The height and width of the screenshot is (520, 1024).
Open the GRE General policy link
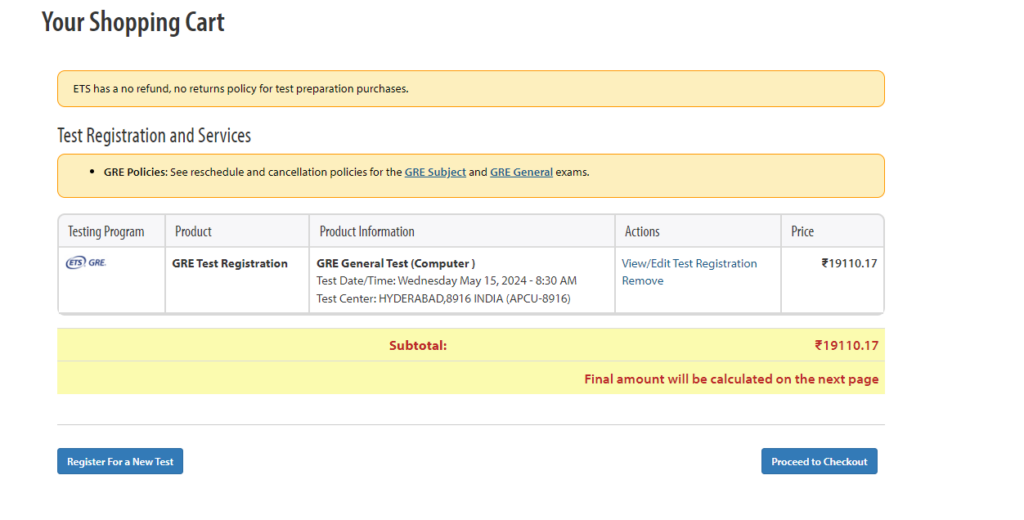click(x=521, y=172)
